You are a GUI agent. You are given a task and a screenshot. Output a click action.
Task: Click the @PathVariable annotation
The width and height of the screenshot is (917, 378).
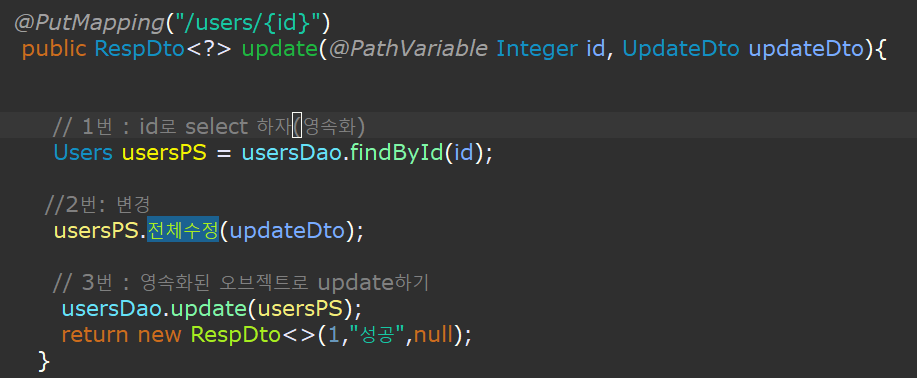coord(408,50)
